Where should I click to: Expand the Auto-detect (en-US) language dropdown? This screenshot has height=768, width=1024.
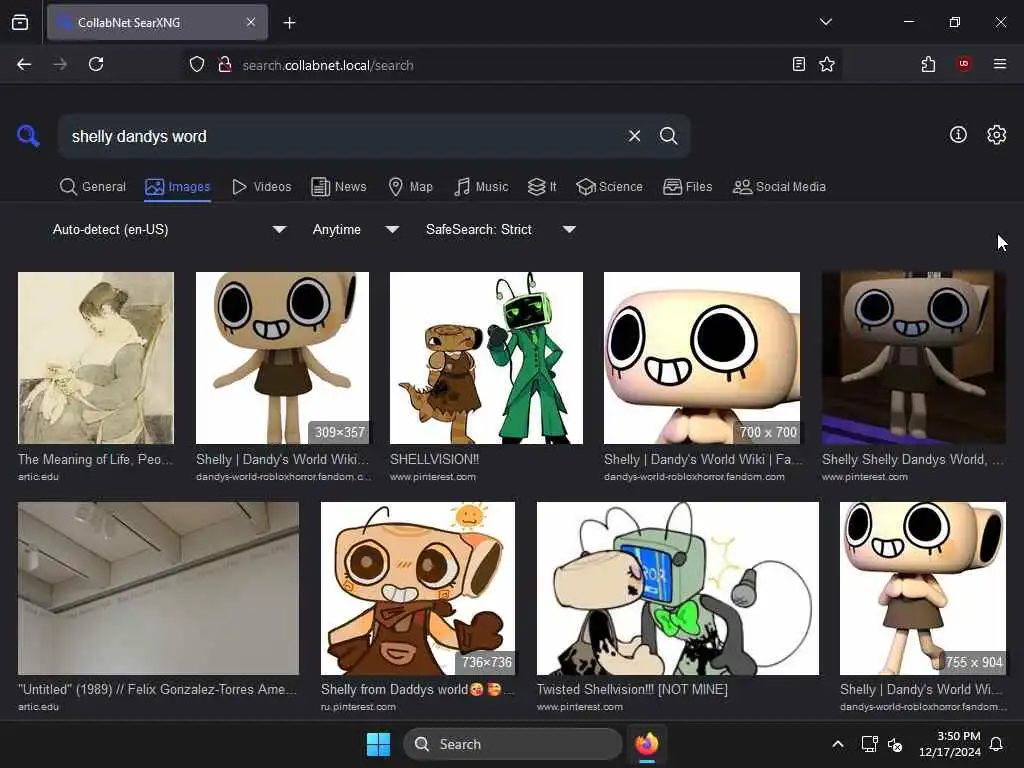(169, 229)
